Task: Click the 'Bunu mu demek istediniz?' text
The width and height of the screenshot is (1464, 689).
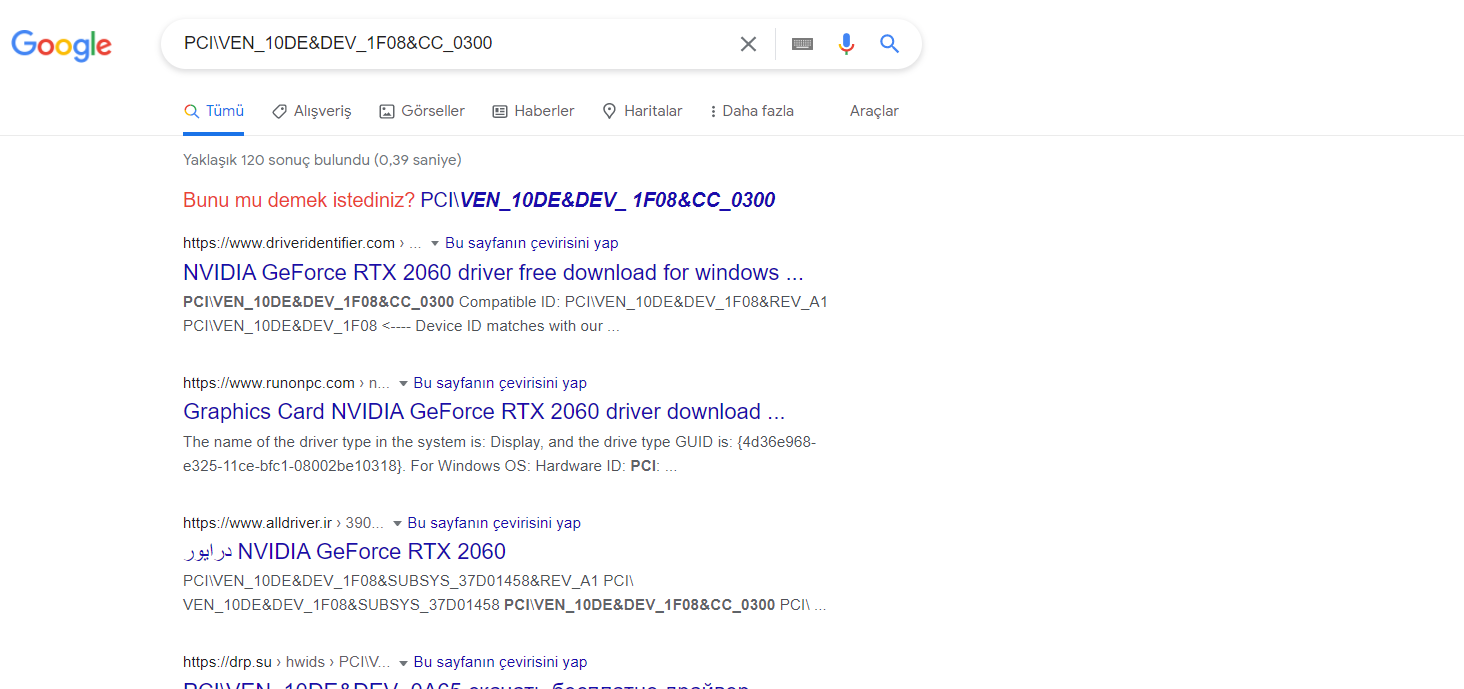Action: [299, 200]
